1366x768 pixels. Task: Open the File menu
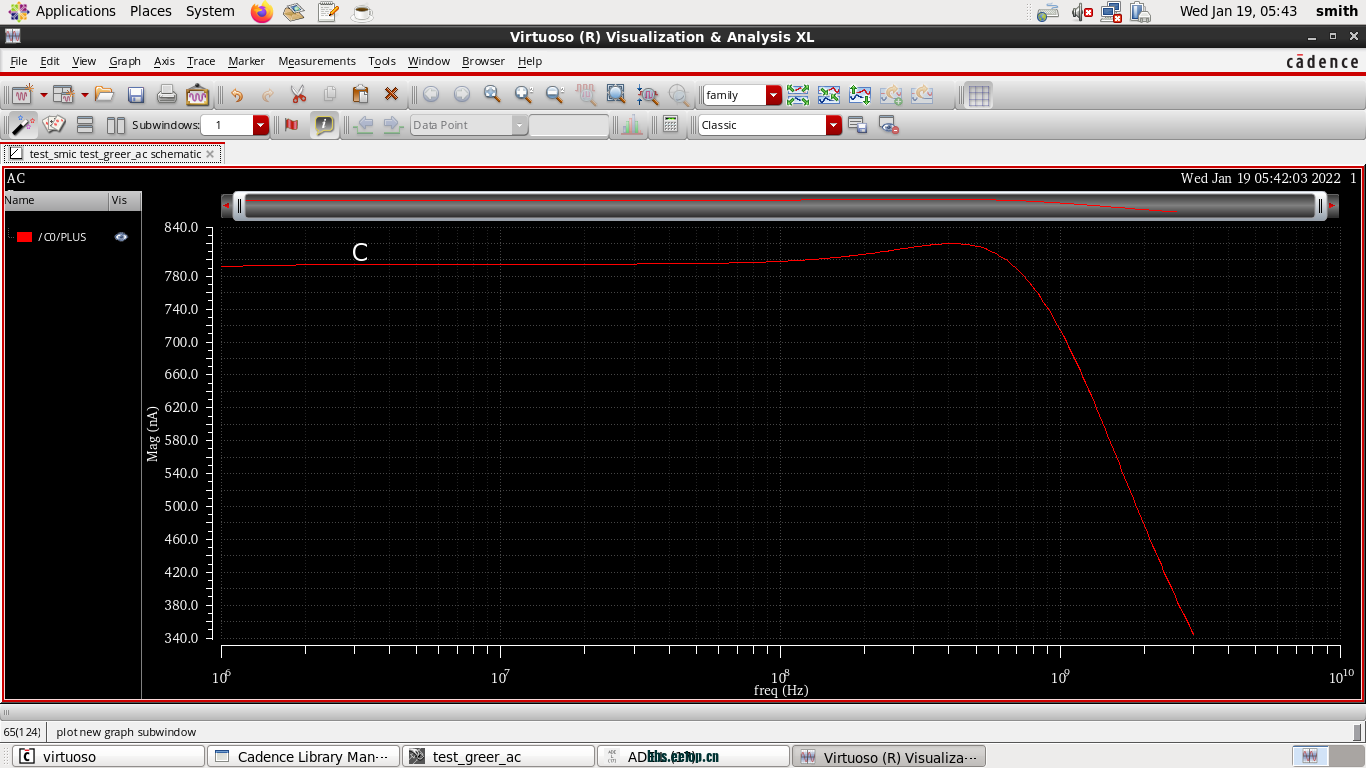18,61
